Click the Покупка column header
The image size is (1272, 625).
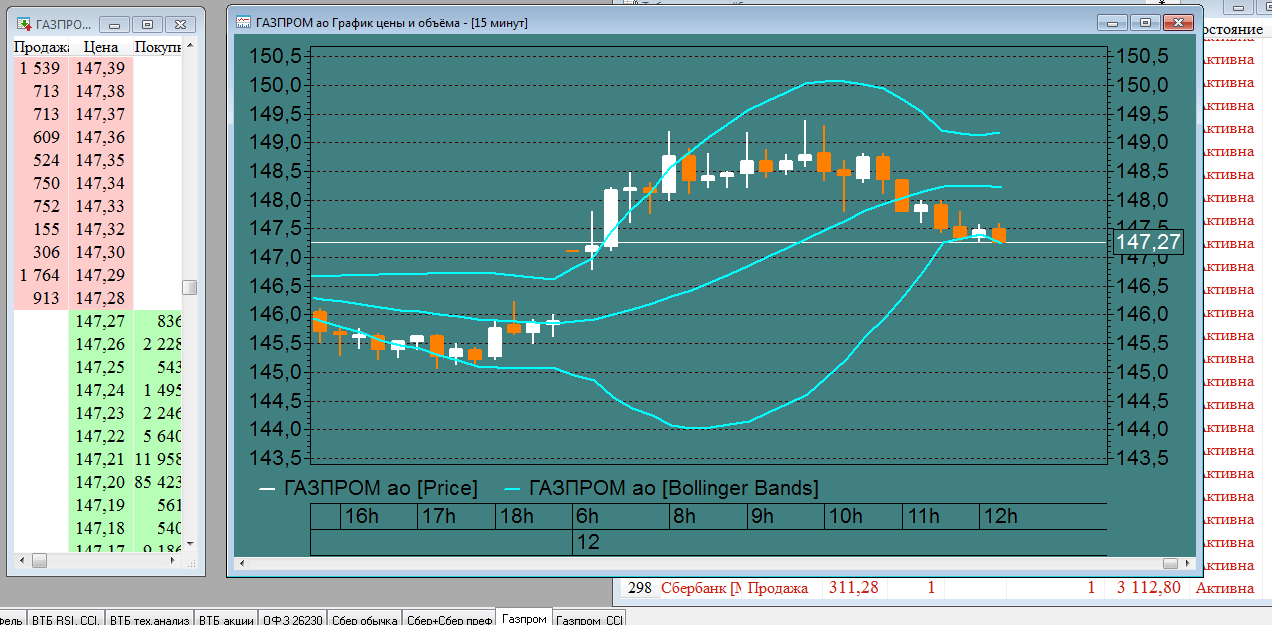point(158,47)
